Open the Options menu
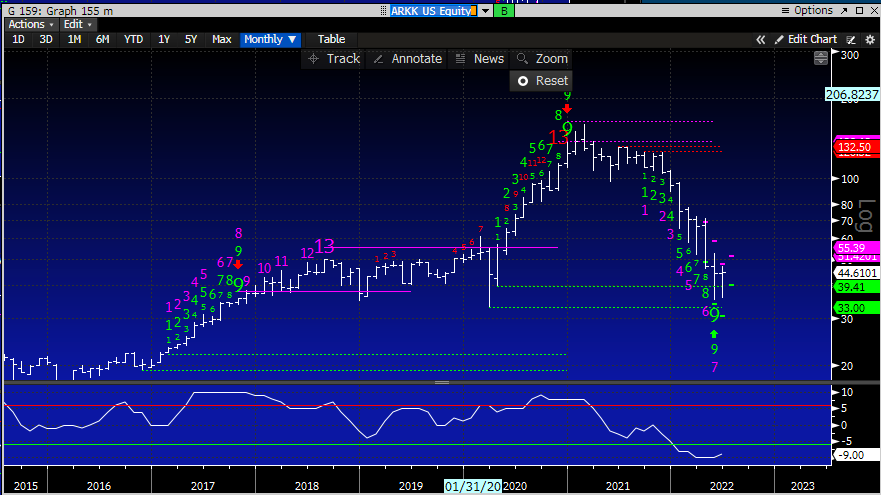This screenshot has height=495, width=881. [807, 11]
